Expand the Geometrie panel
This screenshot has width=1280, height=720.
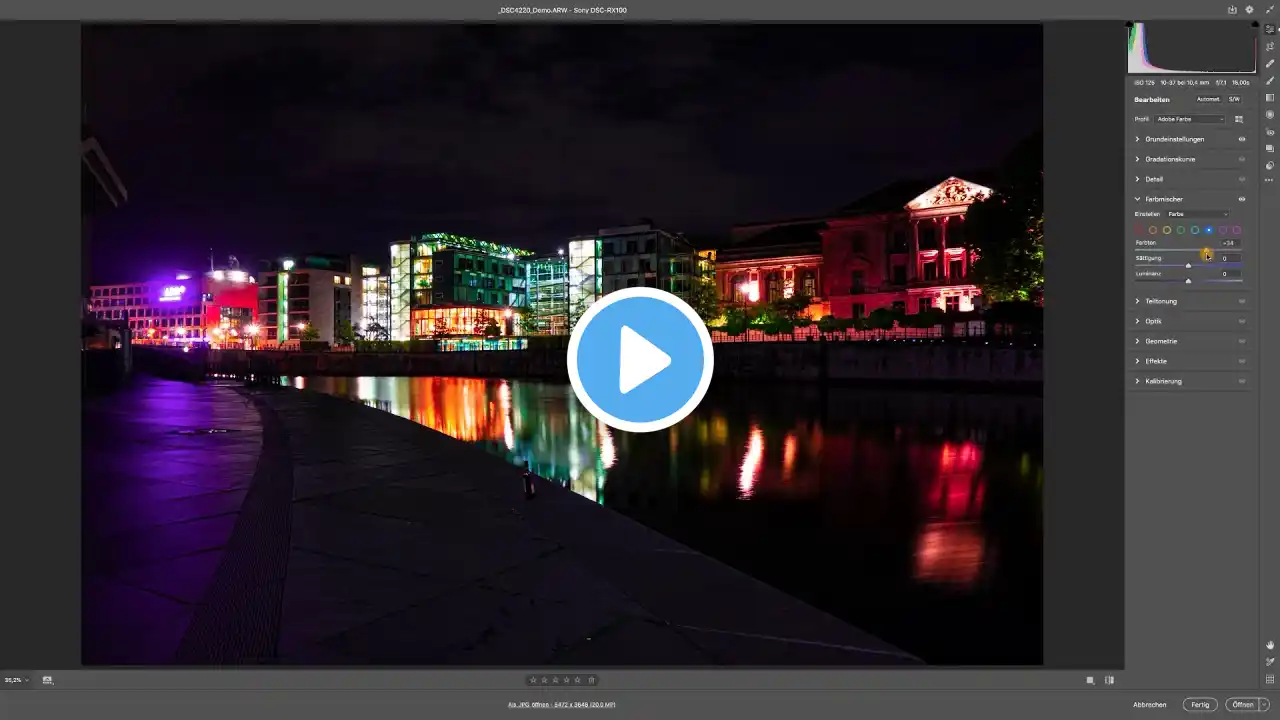coord(1138,341)
